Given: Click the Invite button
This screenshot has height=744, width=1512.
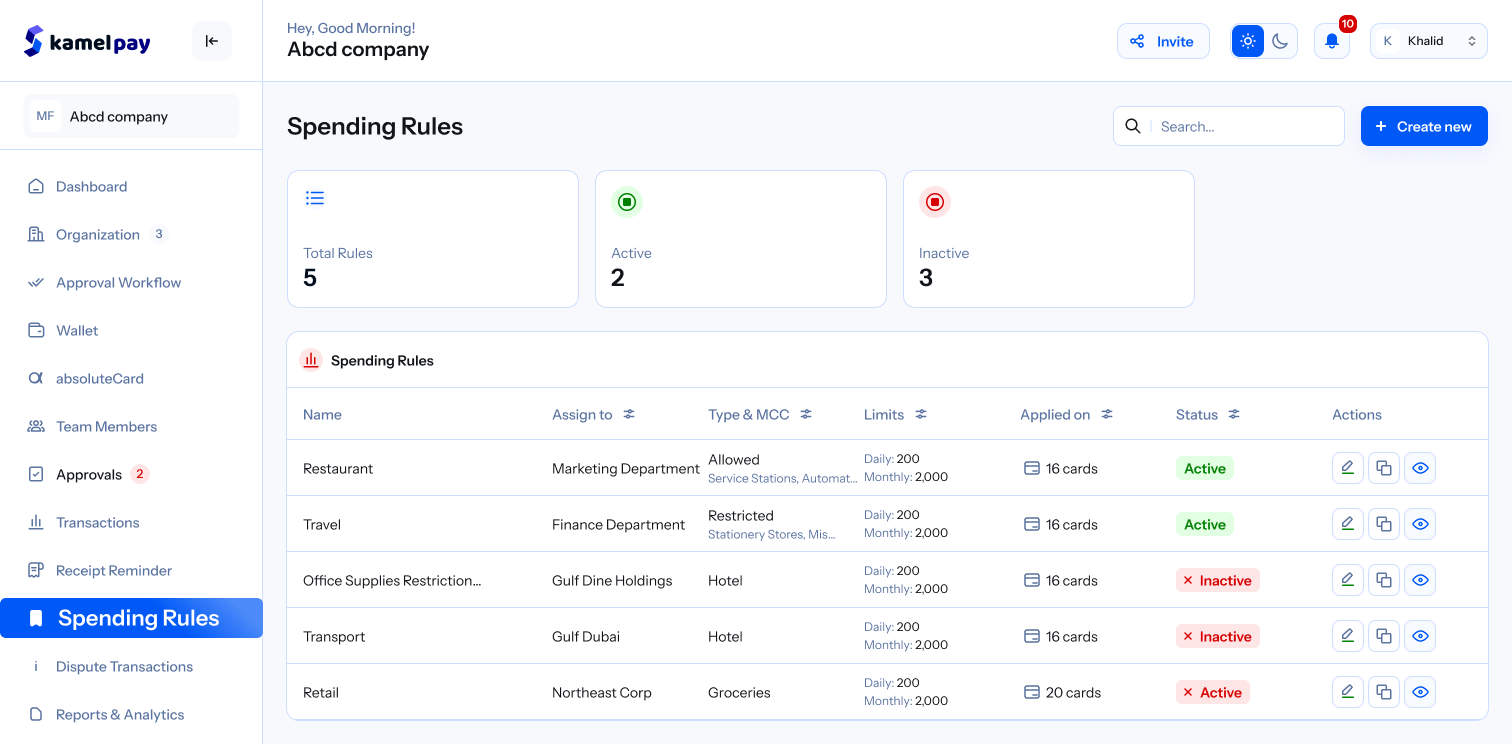Looking at the screenshot, I should pos(1162,41).
